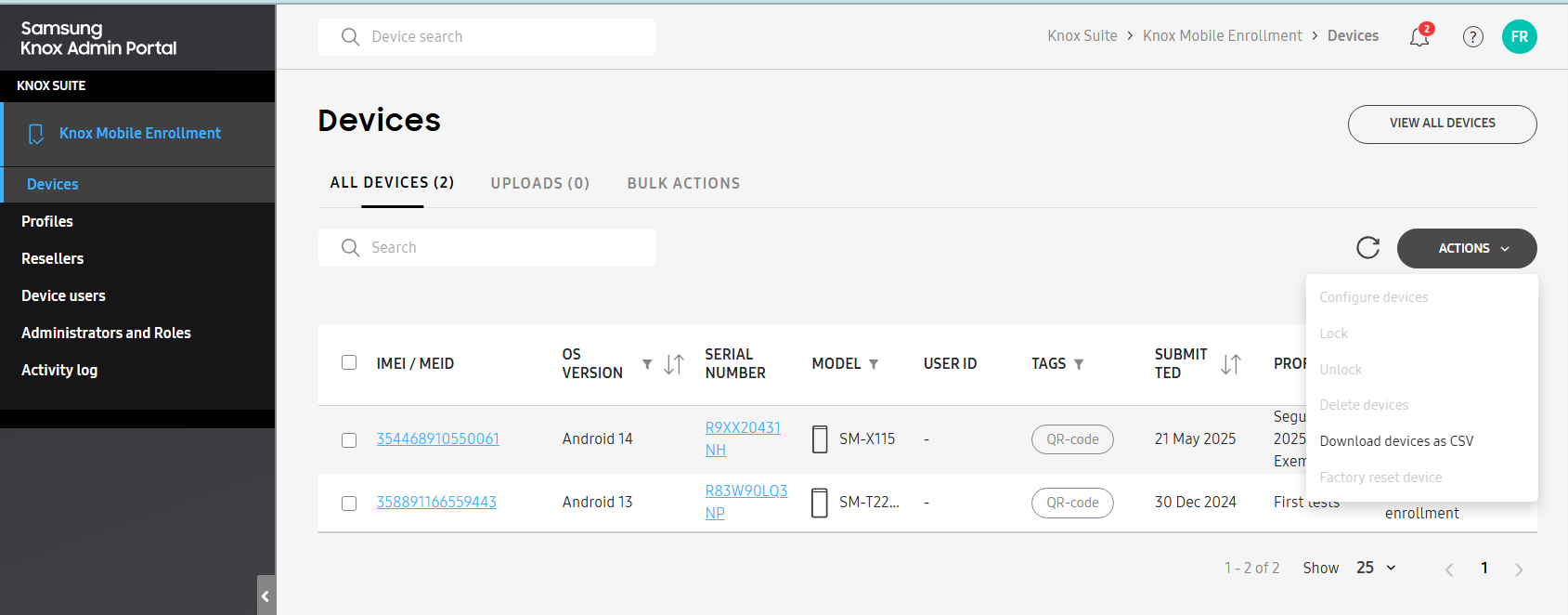The image size is (1568, 615).
Task: Select Unlock in Actions menu
Action: tap(1341, 370)
